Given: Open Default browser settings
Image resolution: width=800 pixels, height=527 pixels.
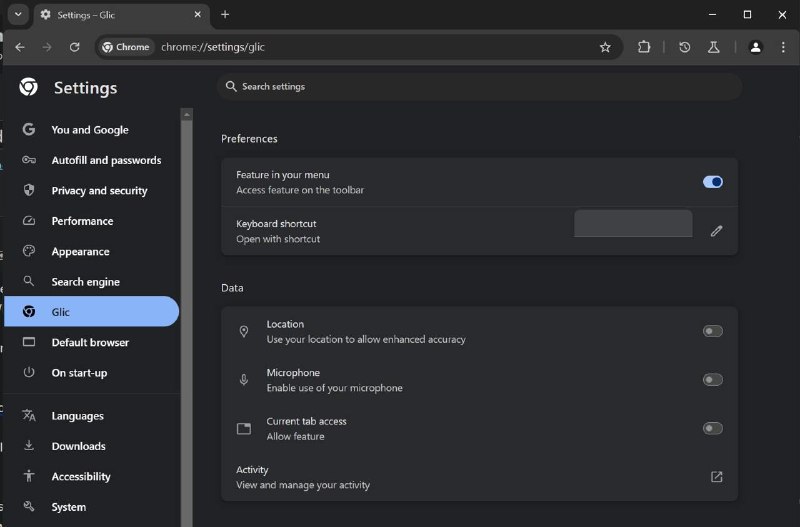Looking at the screenshot, I should coord(92,342).
